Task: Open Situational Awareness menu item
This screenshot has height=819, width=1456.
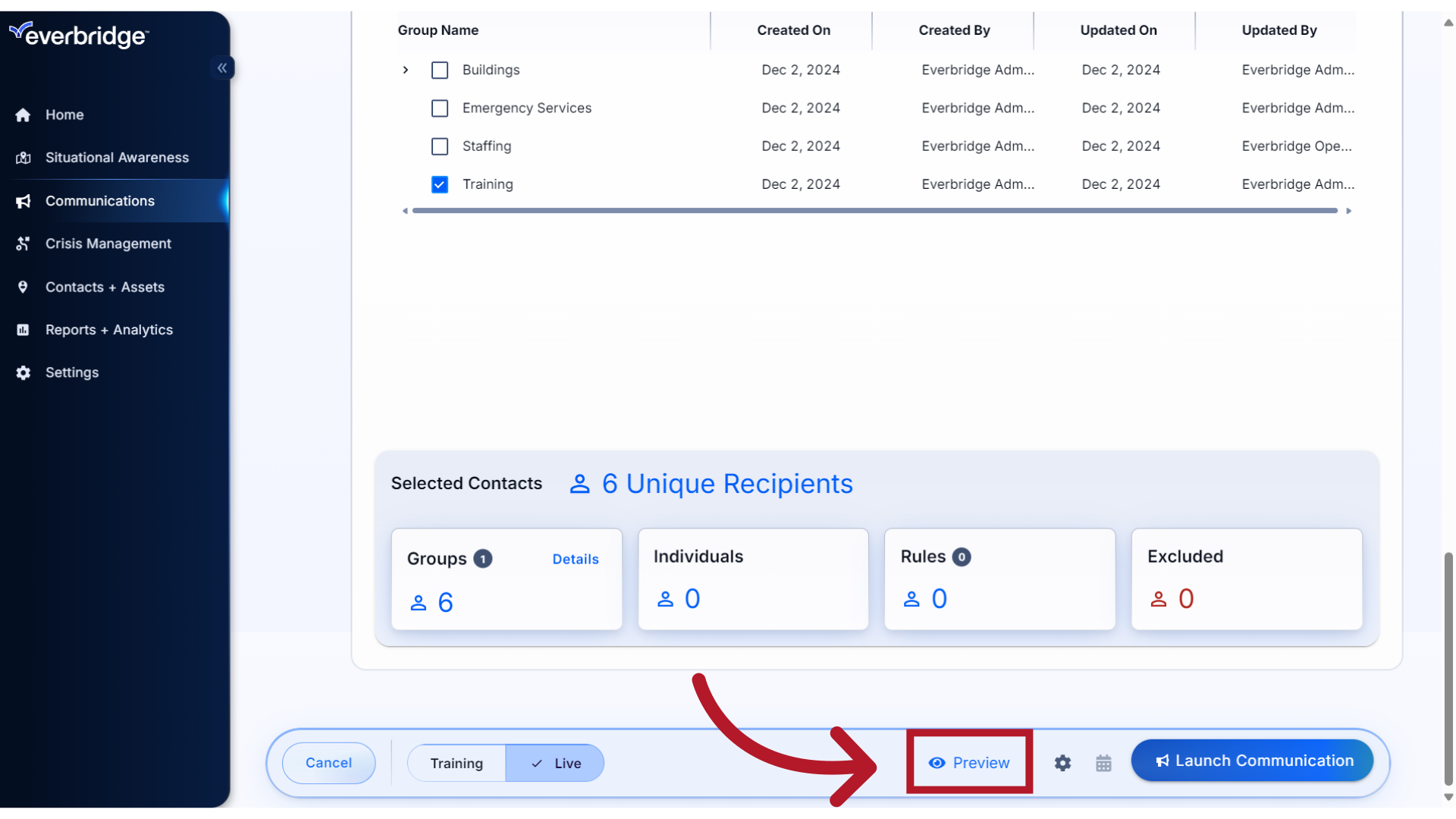Action: tap(115, 158)
